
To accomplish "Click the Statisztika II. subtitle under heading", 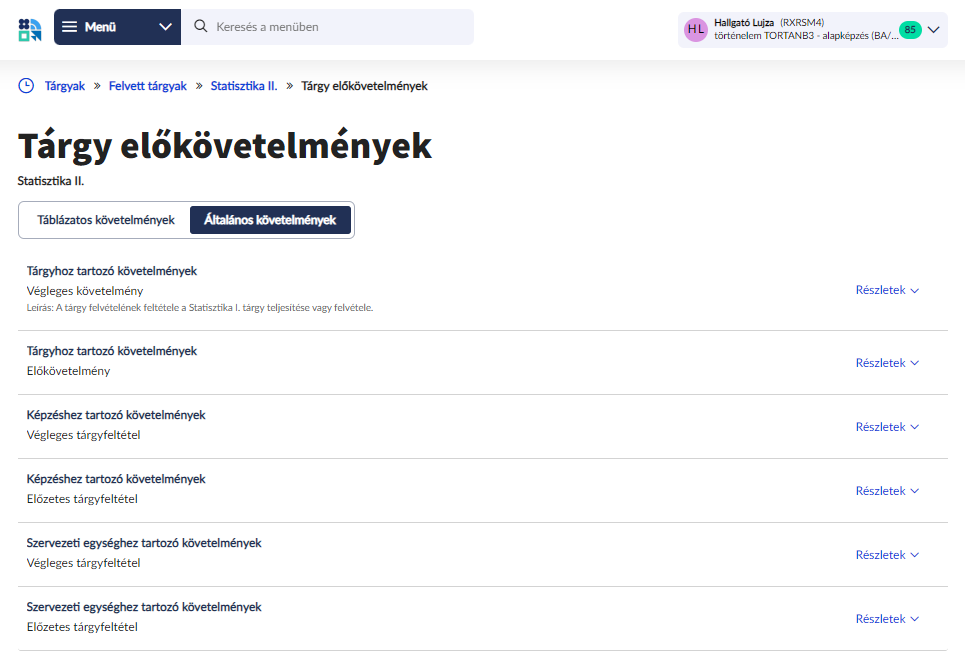I will pos(50,181).
